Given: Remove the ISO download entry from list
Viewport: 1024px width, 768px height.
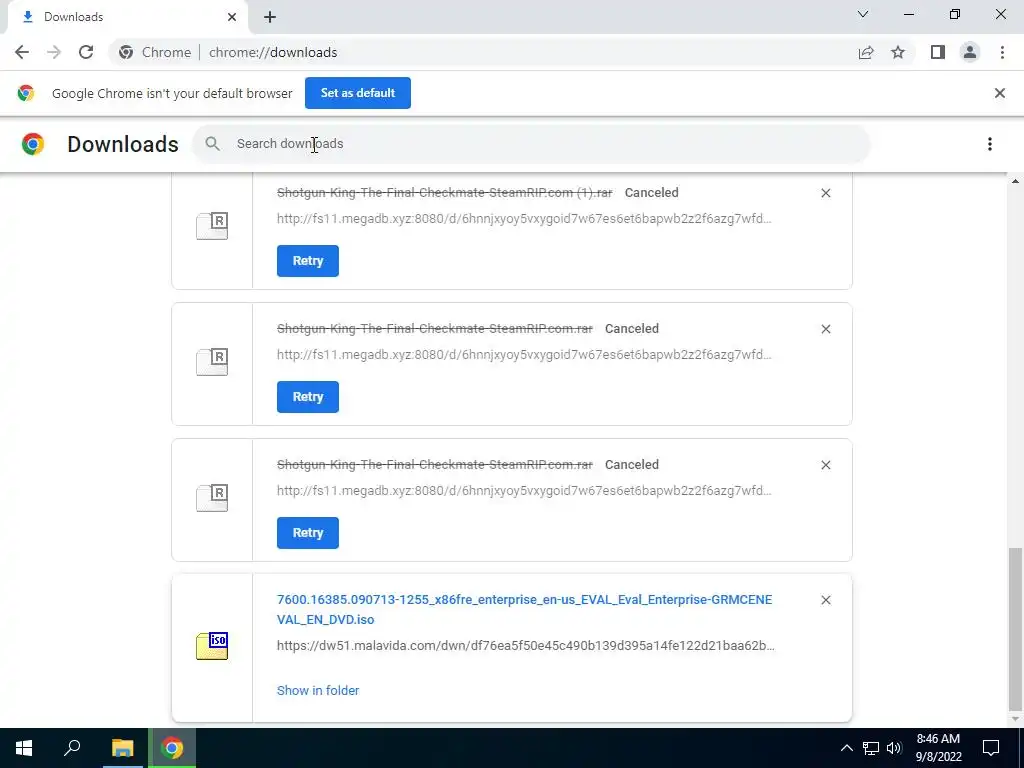Looking at the screenshot, I should tap(825, 600).
